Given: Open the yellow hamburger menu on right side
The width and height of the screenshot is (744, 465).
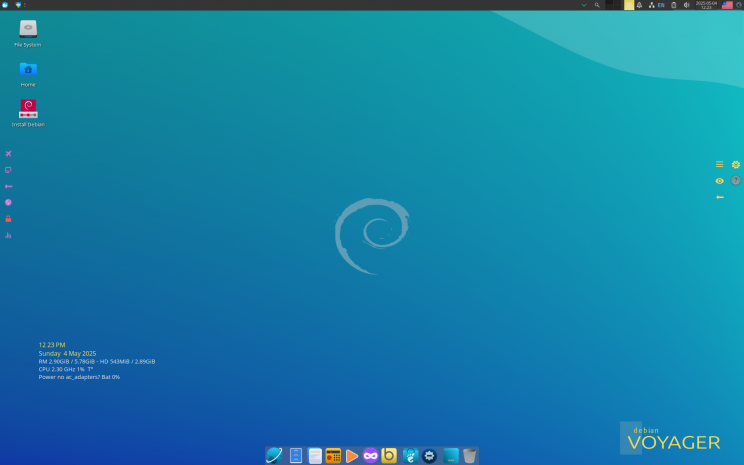Looking at the screenshot, I should (719, 164).
